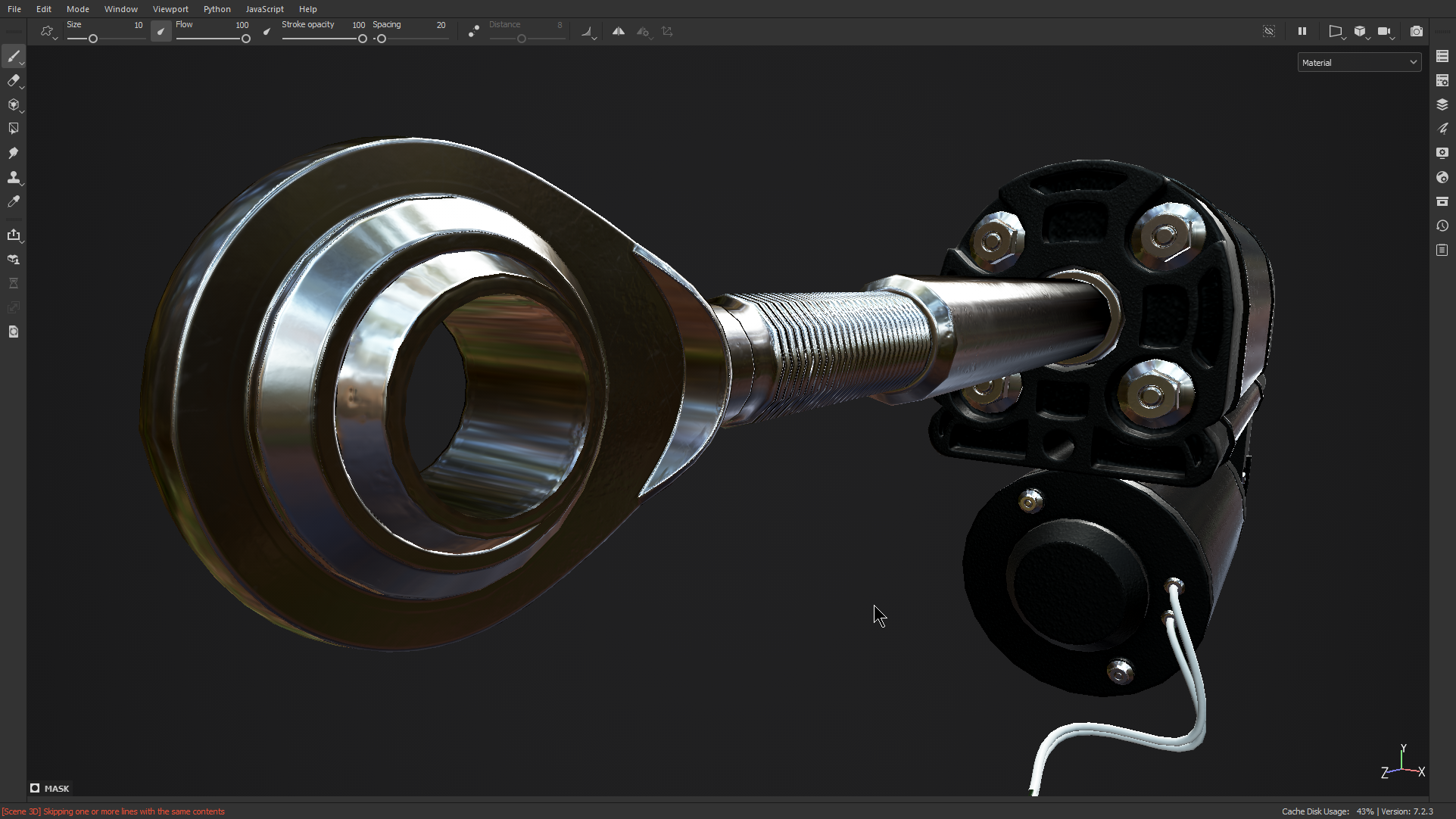
Task: Select the Eraser tool
Action: (14, 81)
